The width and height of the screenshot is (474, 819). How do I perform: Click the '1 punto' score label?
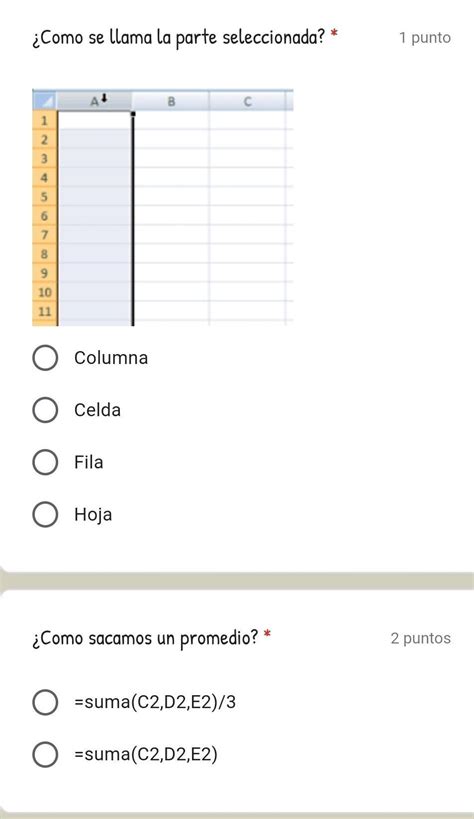pyautogui.click(x=425, y=38)
